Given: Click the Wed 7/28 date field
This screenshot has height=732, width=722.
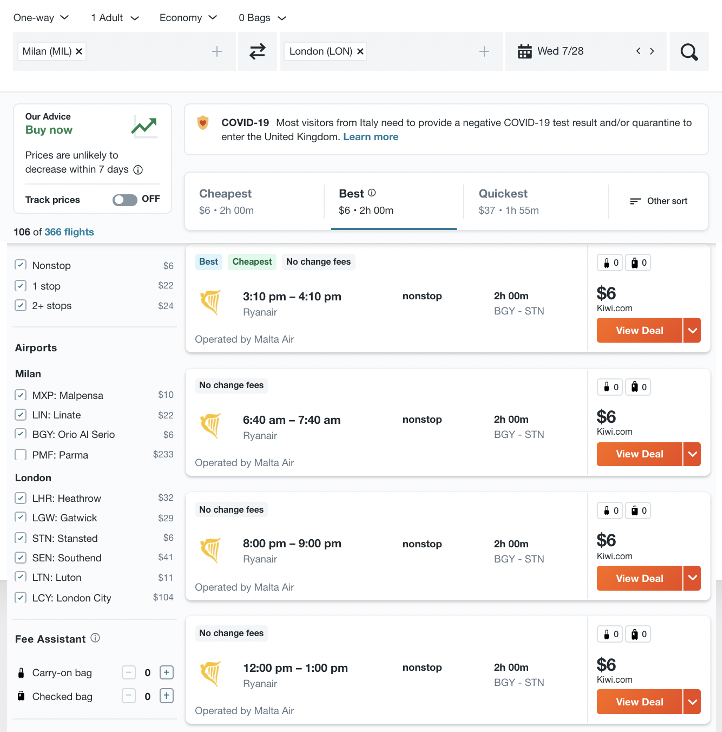Looking at the screenshot, I should (x=586, y=51).
